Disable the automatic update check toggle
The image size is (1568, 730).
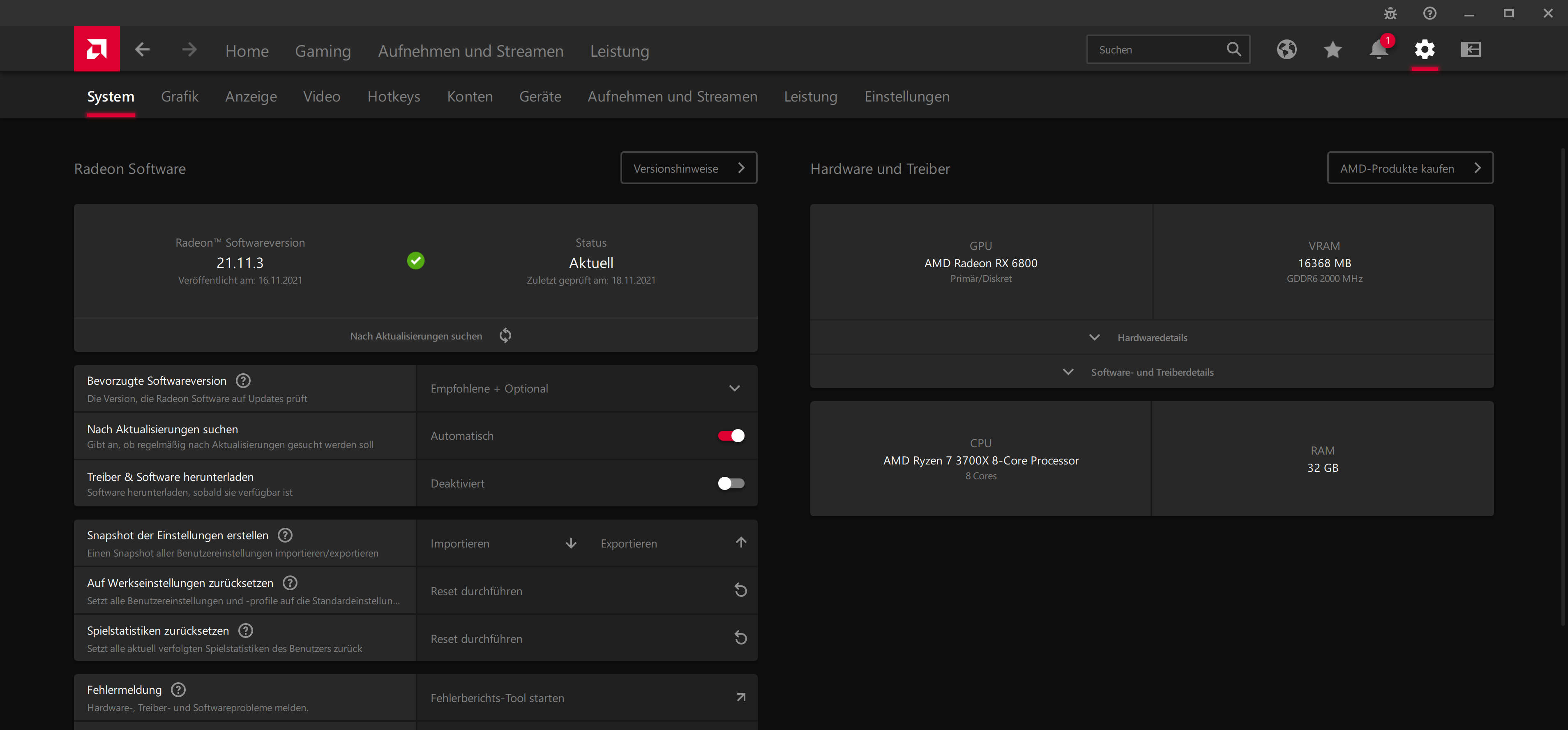click(x=731, y=436)
